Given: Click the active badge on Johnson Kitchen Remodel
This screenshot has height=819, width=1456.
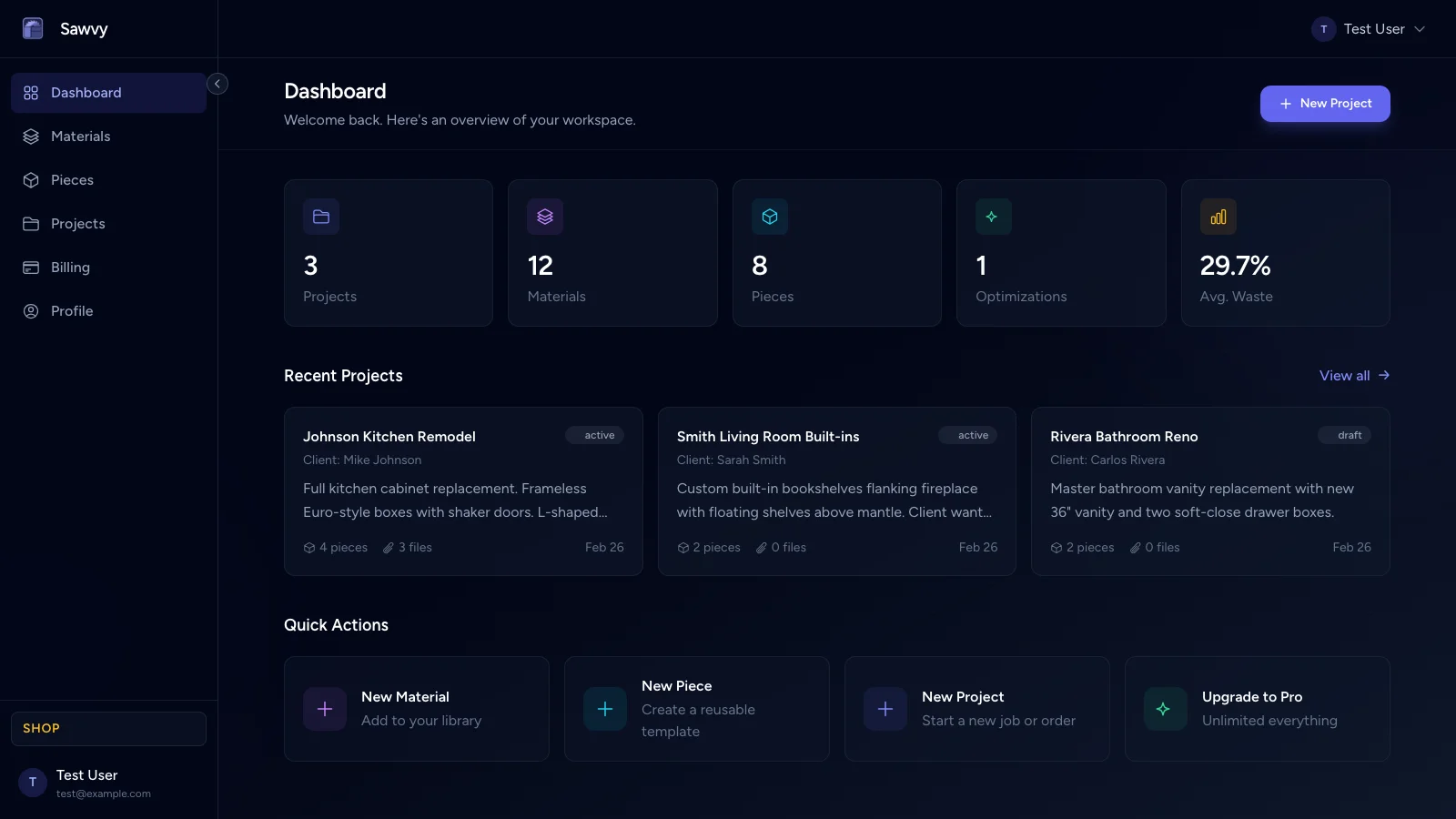Looking at the screenshot, I should coord(595,435).
